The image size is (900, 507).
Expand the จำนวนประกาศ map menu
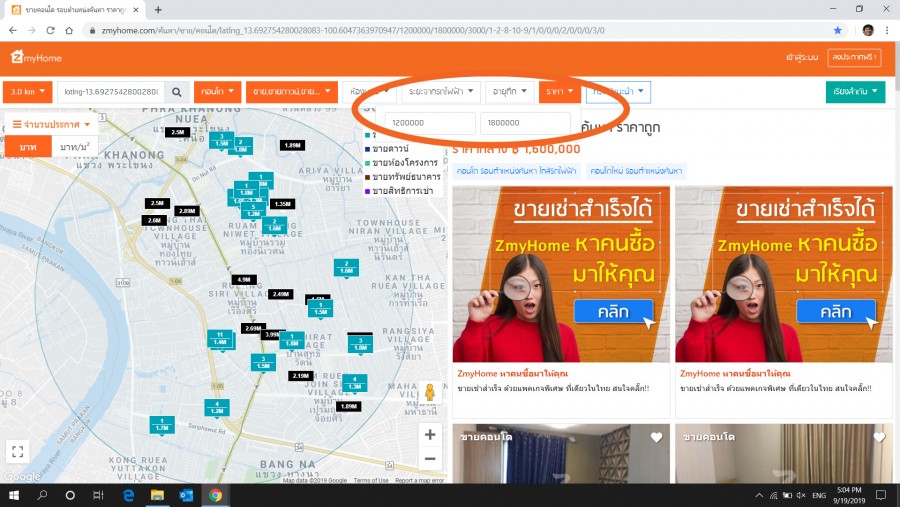[x=52, y=124]
